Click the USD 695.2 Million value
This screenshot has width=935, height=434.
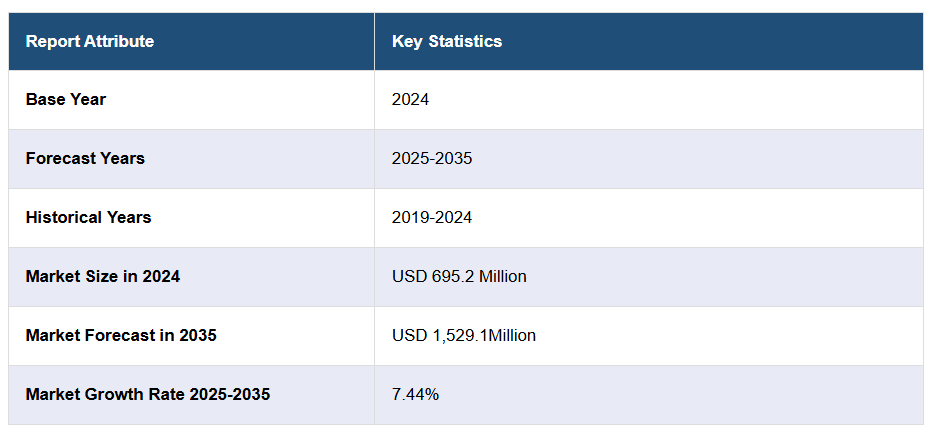pos(459,276)
